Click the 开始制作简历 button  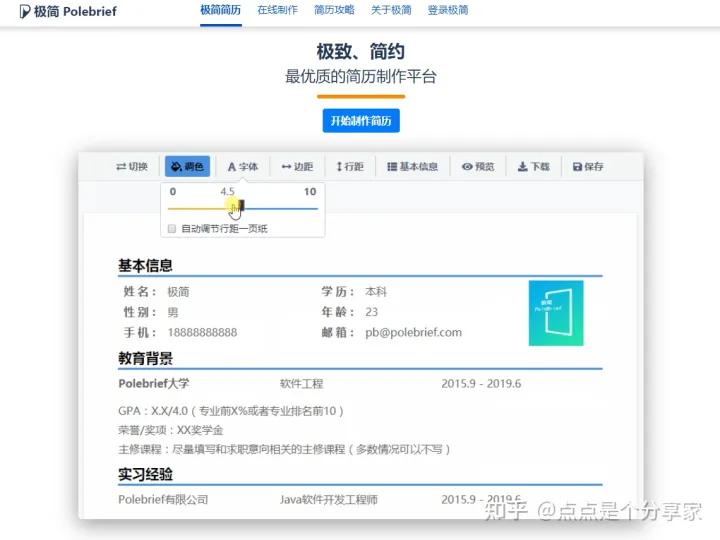(x=361, y=121)
